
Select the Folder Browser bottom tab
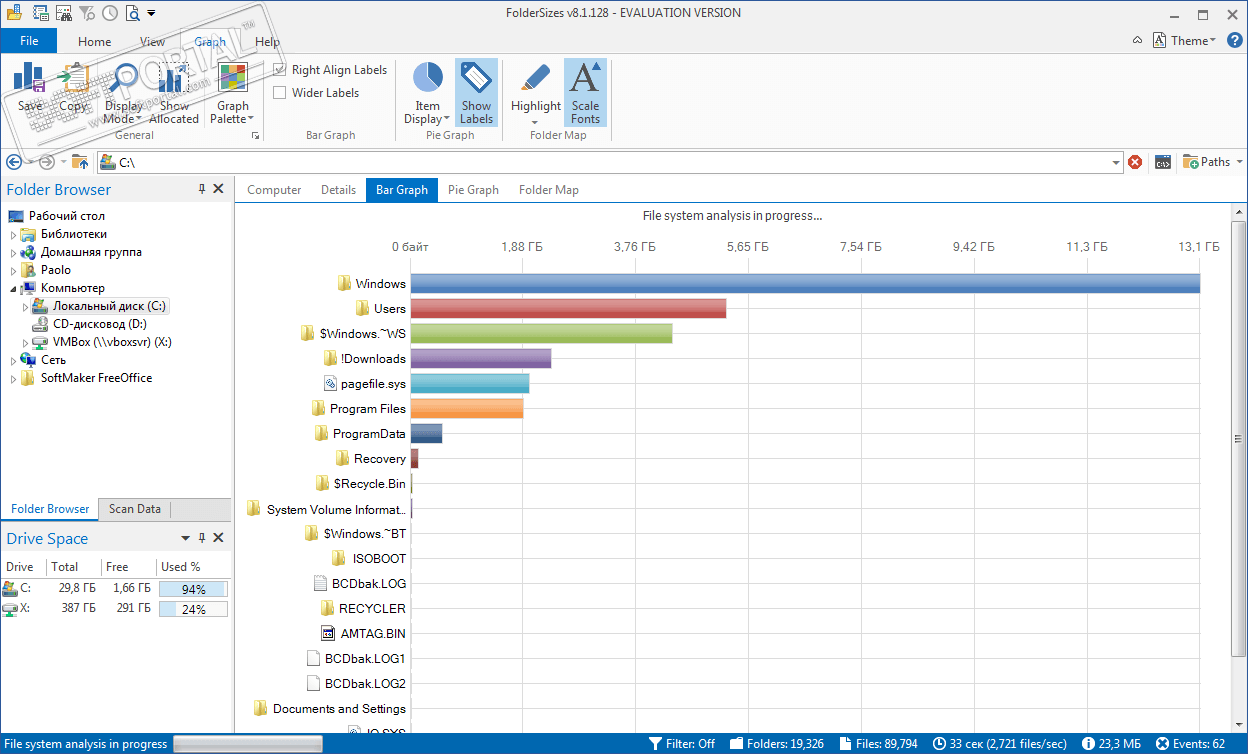click(50, 509)
